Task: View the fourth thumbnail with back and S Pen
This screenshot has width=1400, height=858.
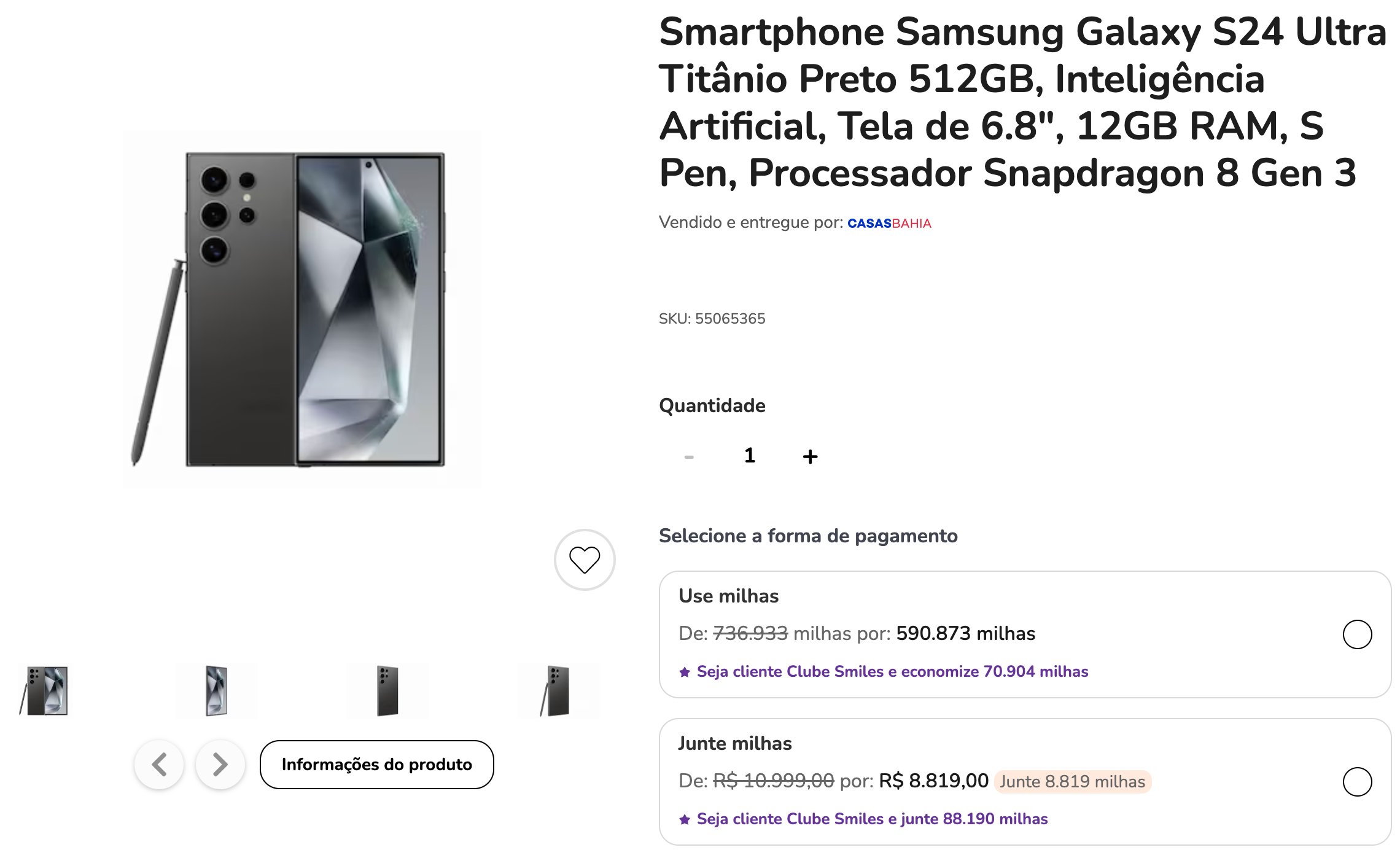Action: pyautogui.click(x=558, y=691)
